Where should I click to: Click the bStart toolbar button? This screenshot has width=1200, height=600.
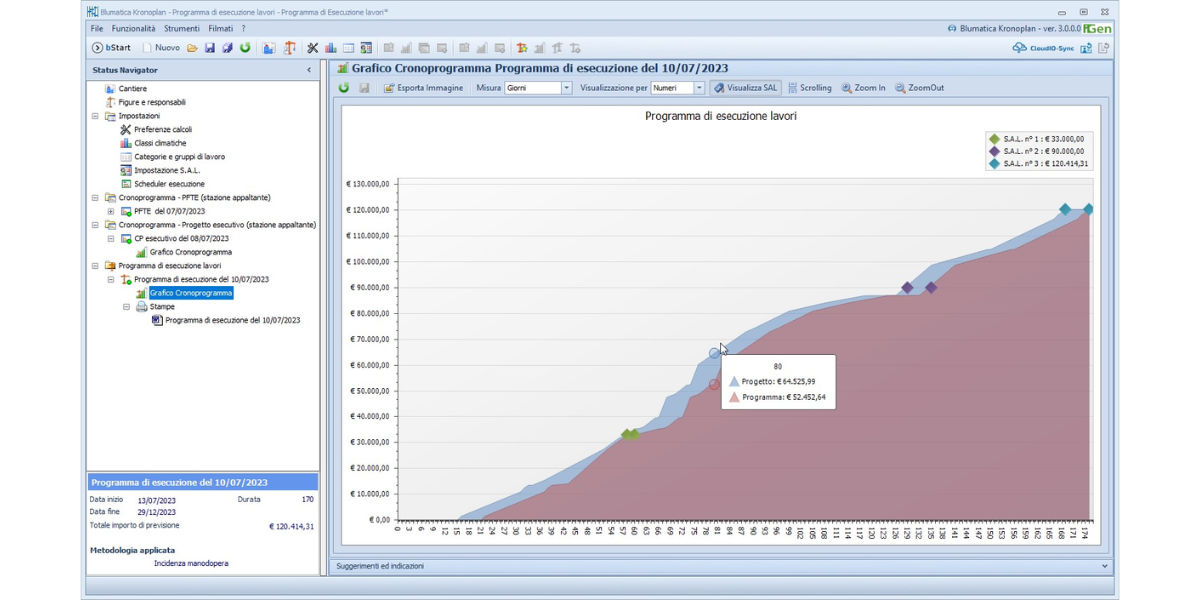pos(111,48)
